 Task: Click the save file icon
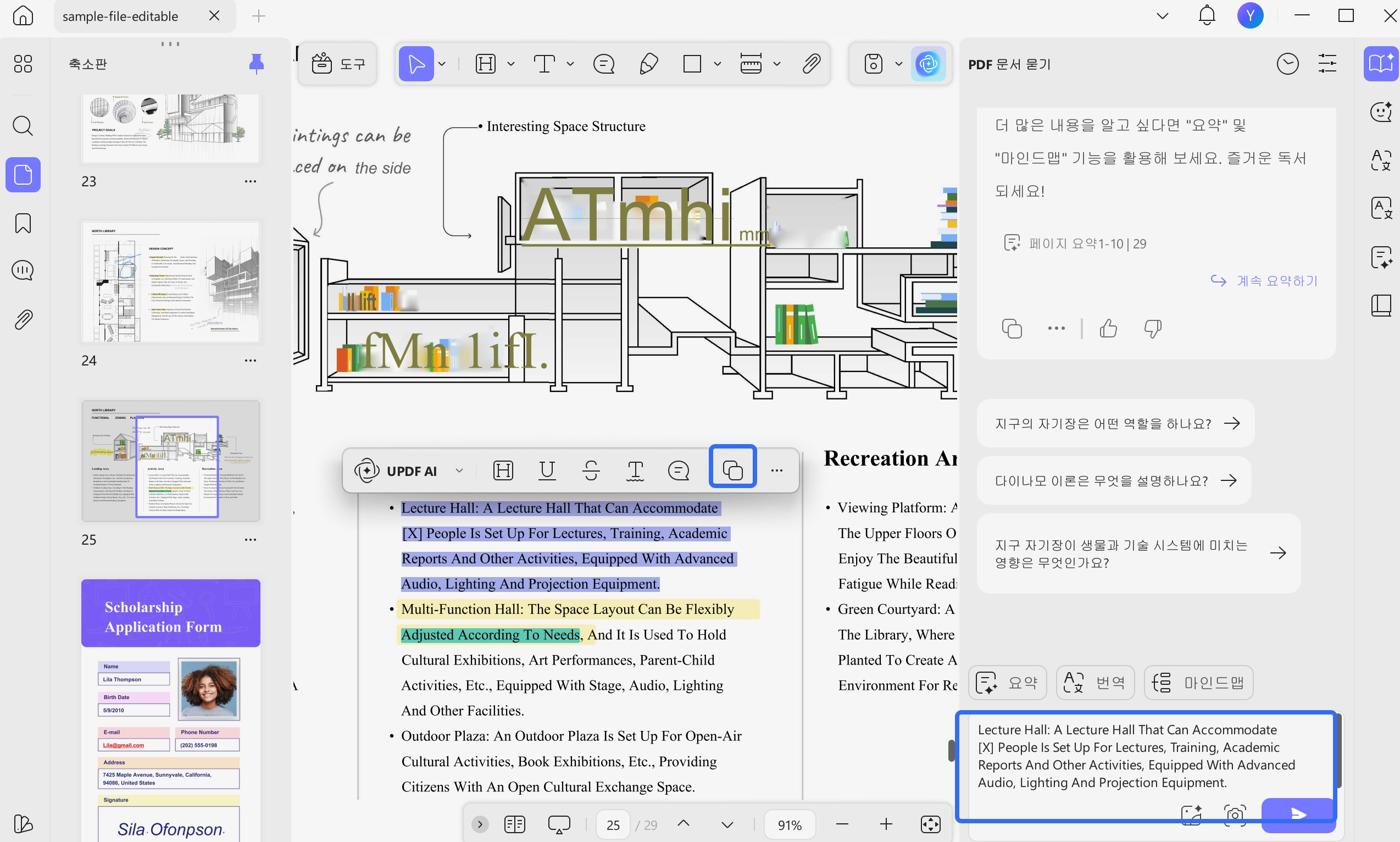coord(874,64)
